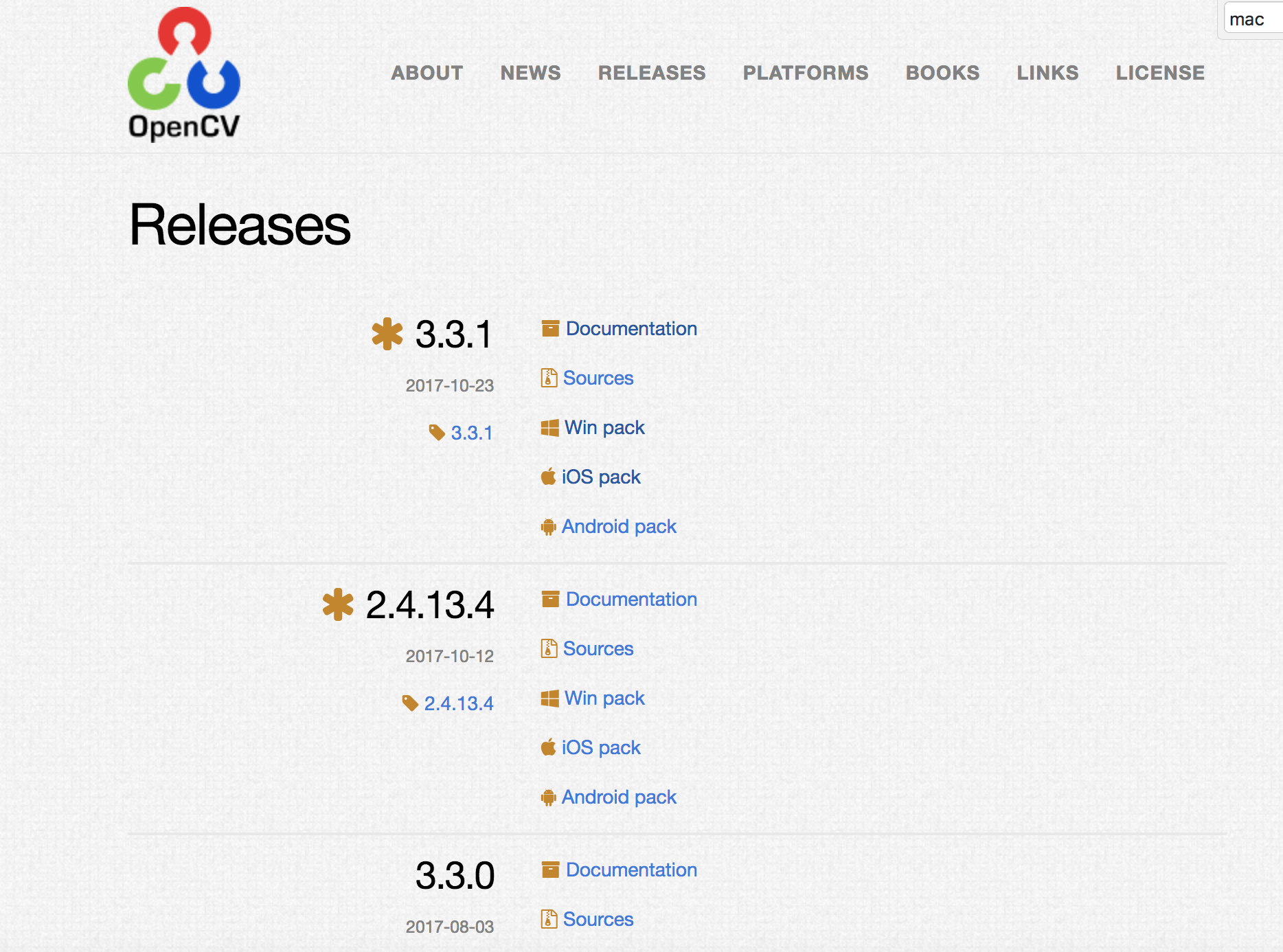
Task: Open the 3.3.1 tag link
Action: (x=472, y=433)
